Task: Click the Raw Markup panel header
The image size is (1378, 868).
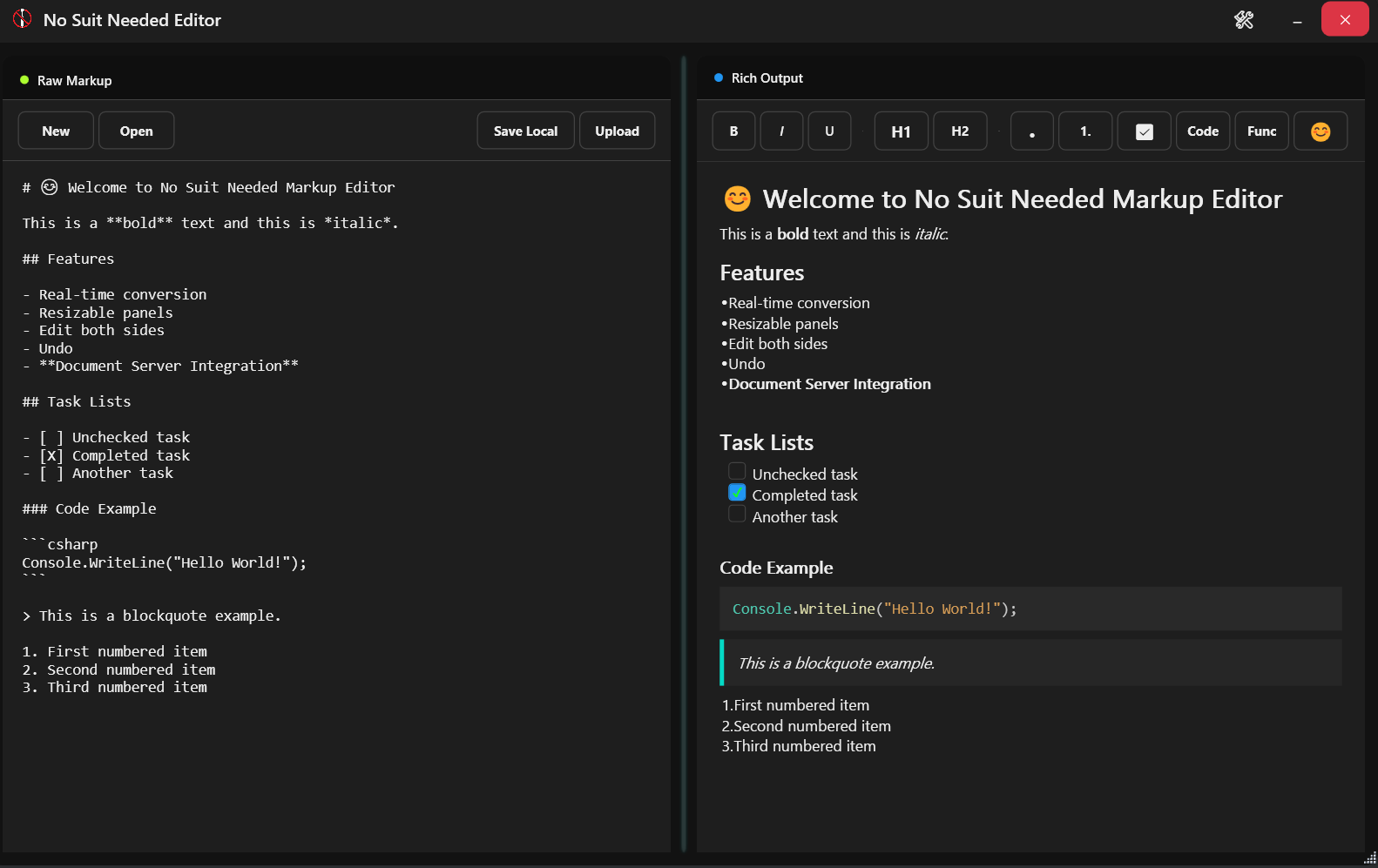Action: point(336,80)
